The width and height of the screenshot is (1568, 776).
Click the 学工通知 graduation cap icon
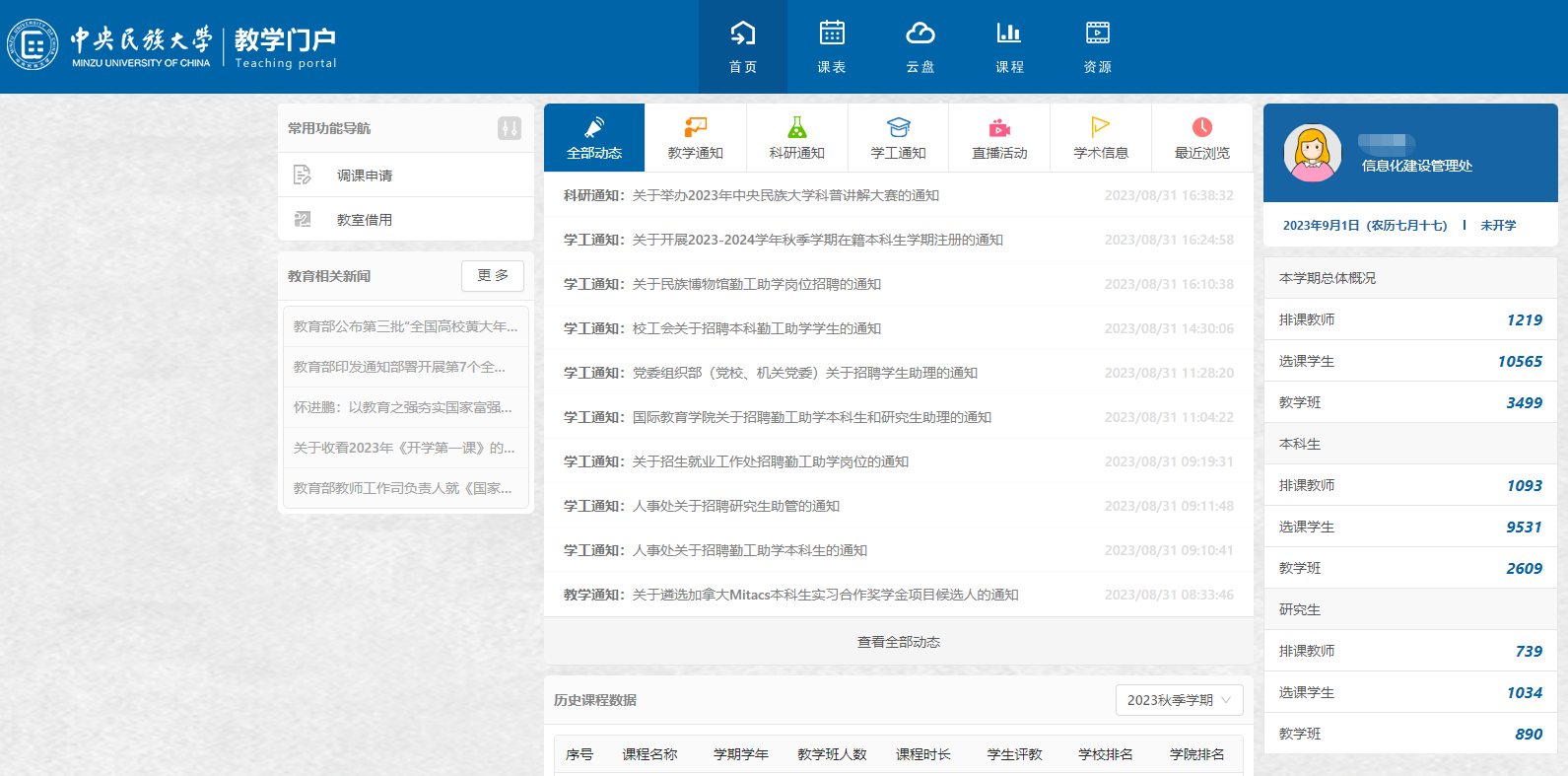pos(899,127)
